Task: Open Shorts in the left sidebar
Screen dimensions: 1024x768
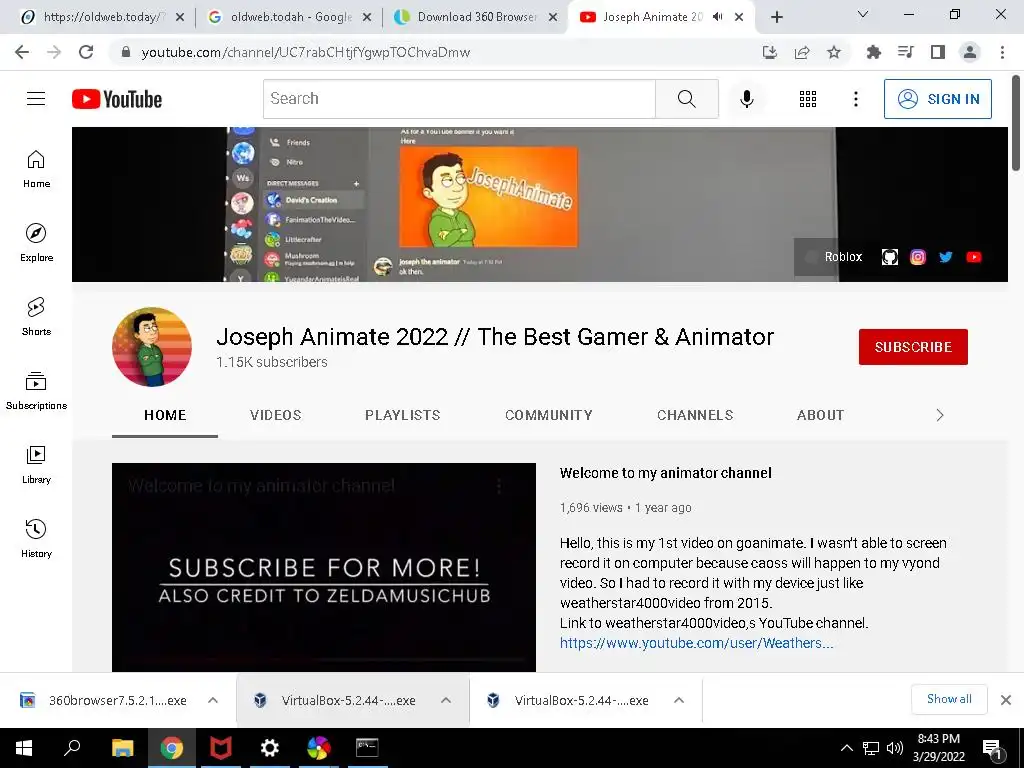Action: pos(36,317)
